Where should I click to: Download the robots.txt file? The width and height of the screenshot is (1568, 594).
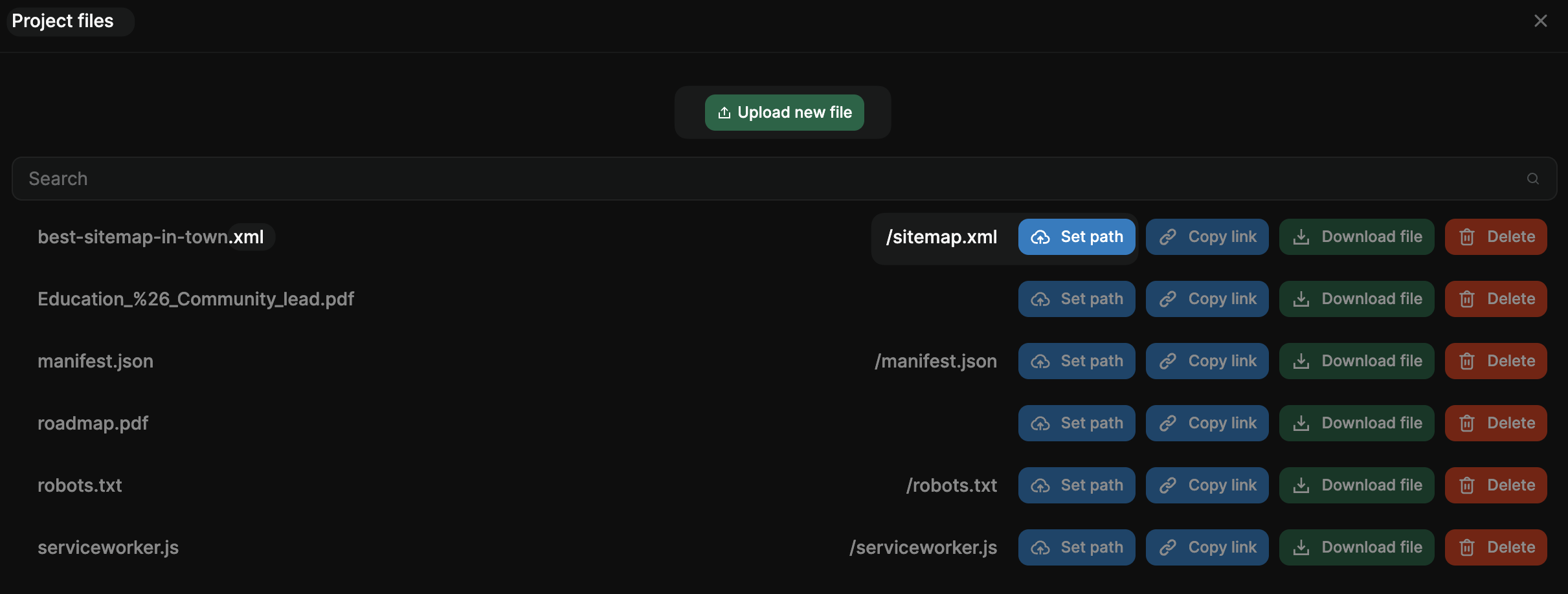tap(1356, 485)
